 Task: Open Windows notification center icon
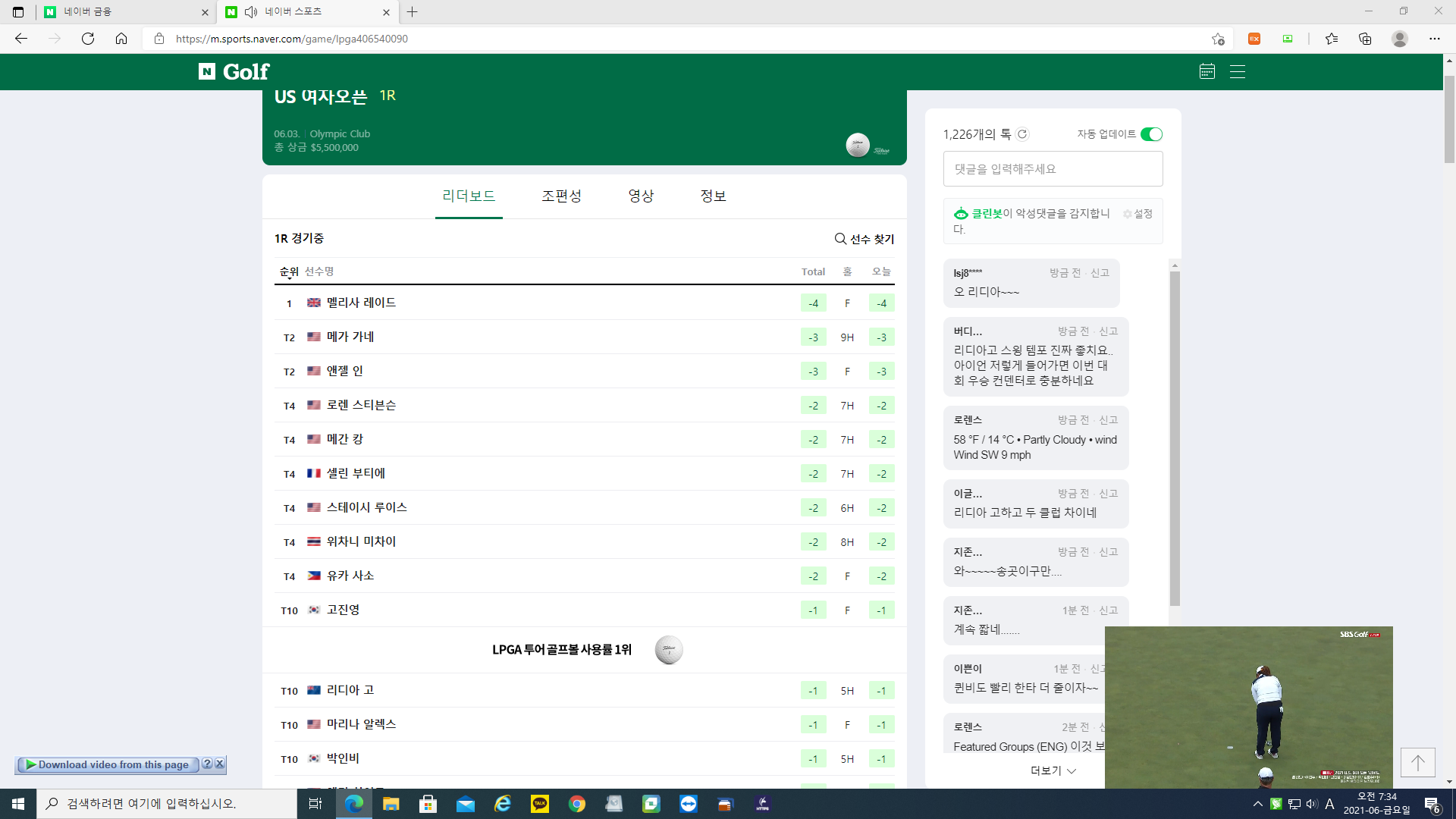tap(1432, 804)
